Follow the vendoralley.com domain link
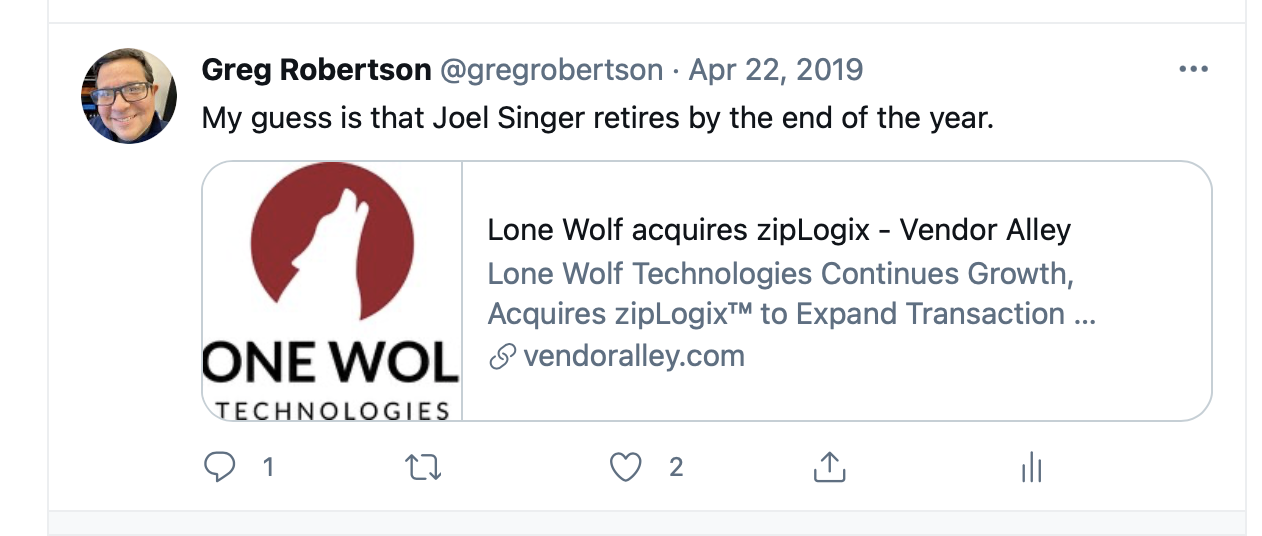 634,356
